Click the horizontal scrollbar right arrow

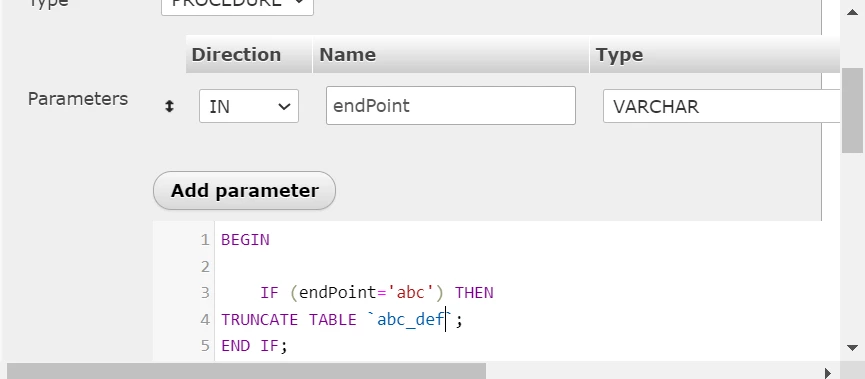[828, 373]
